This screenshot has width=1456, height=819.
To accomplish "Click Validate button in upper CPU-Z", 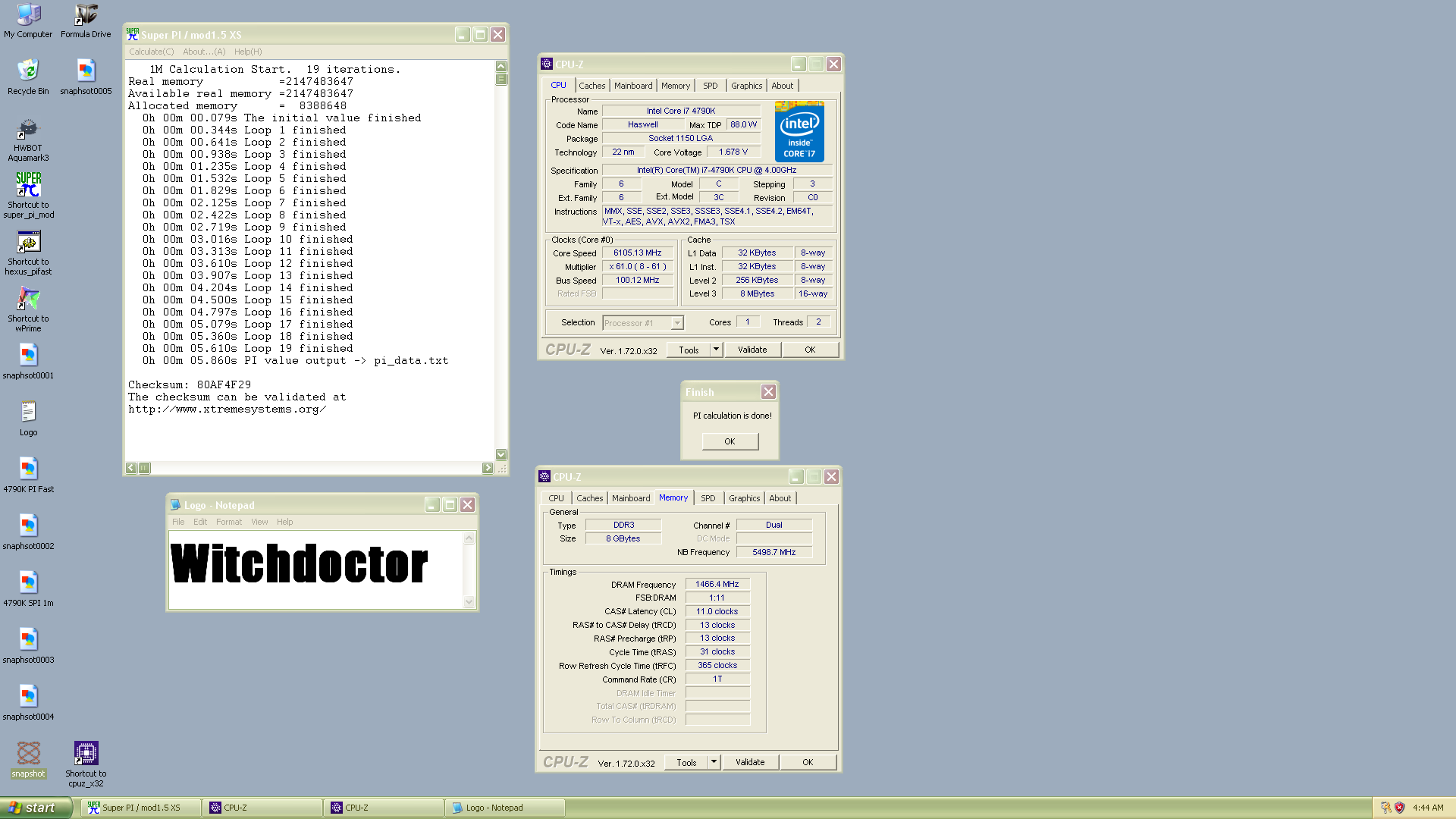I will [752, 350].
